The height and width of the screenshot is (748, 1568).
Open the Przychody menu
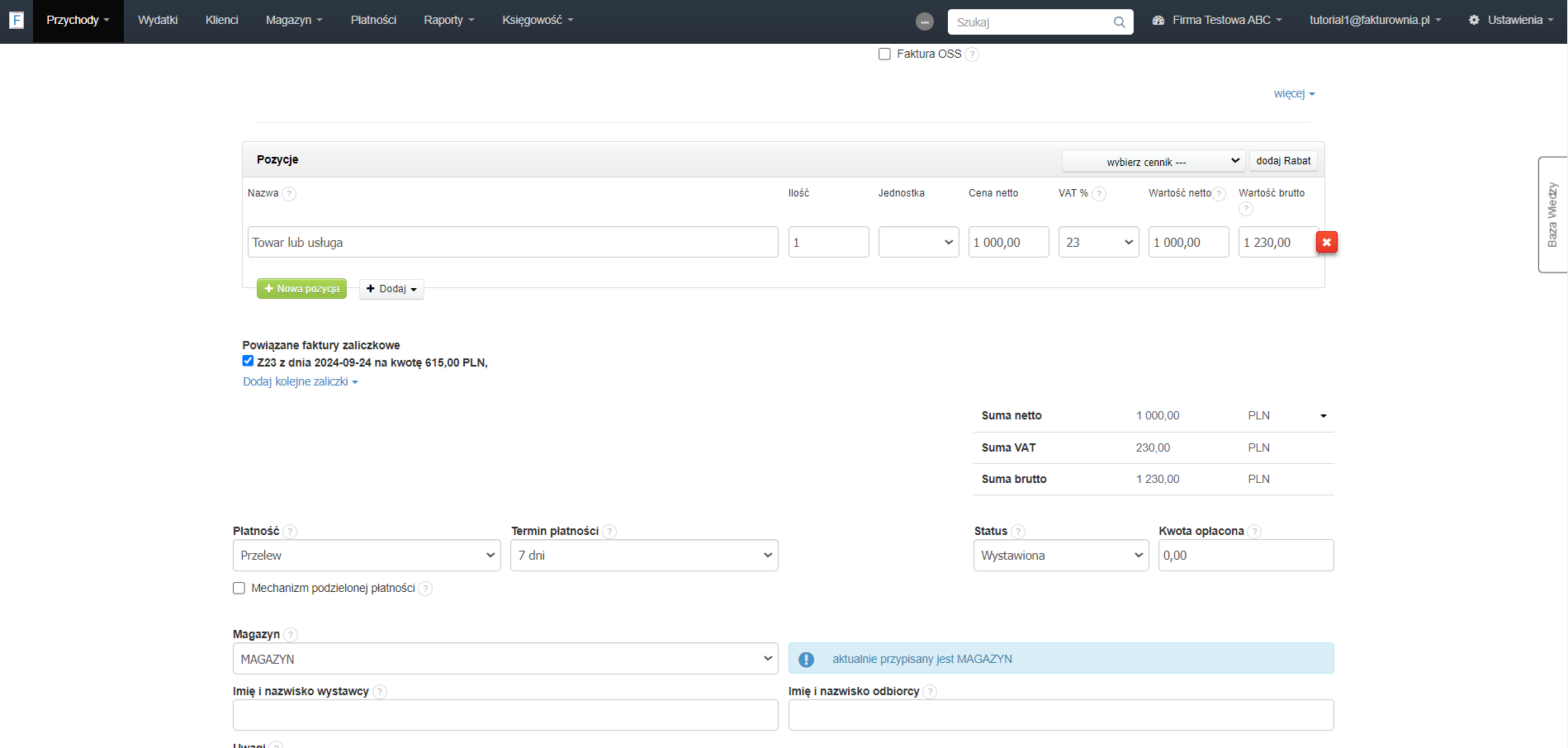[x=78, y=21]
